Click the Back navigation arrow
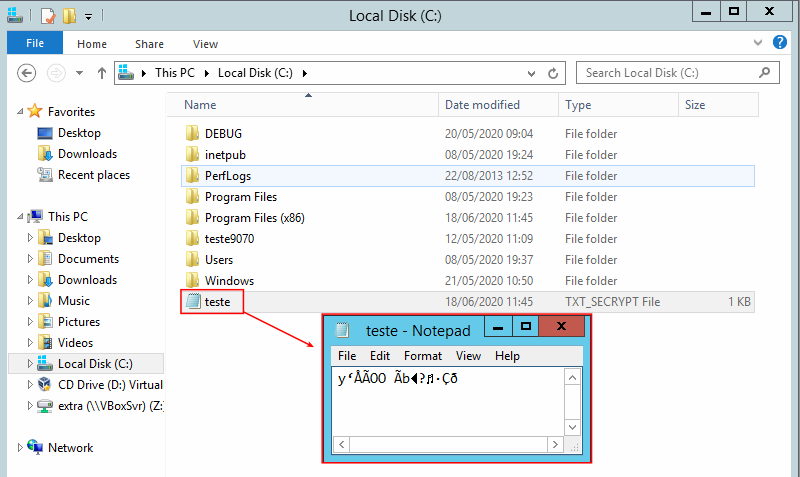This screenshot has height=477, width=800. [27, 73]
